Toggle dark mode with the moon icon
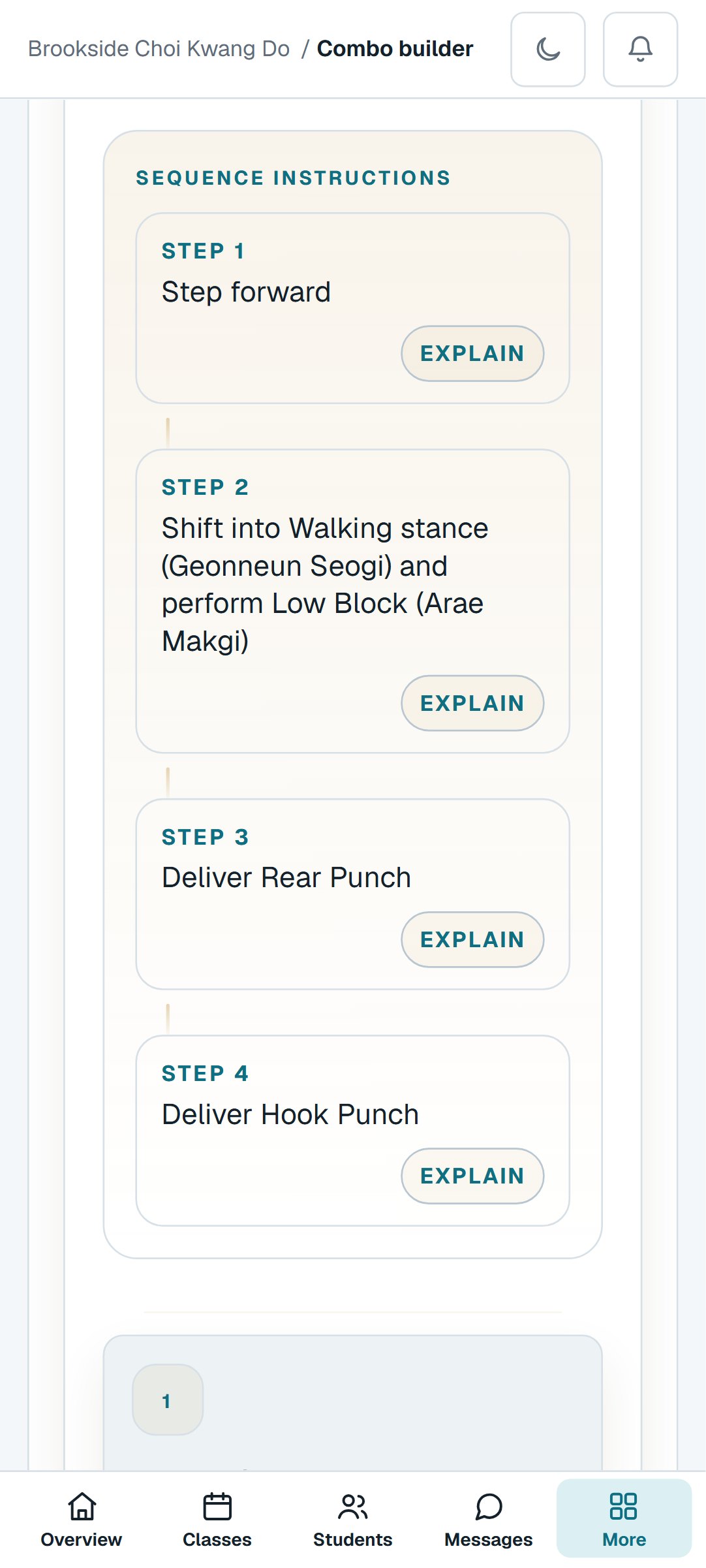This screenshot has height=1568, width=706. coord(548,49)
